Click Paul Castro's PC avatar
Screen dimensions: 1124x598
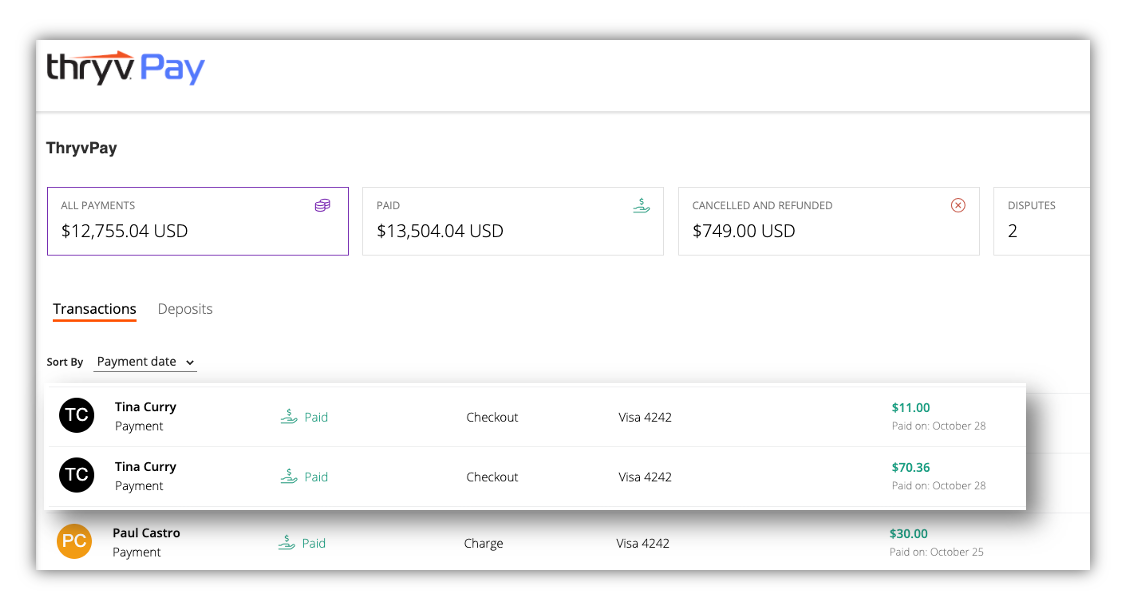tap(75, 541)
